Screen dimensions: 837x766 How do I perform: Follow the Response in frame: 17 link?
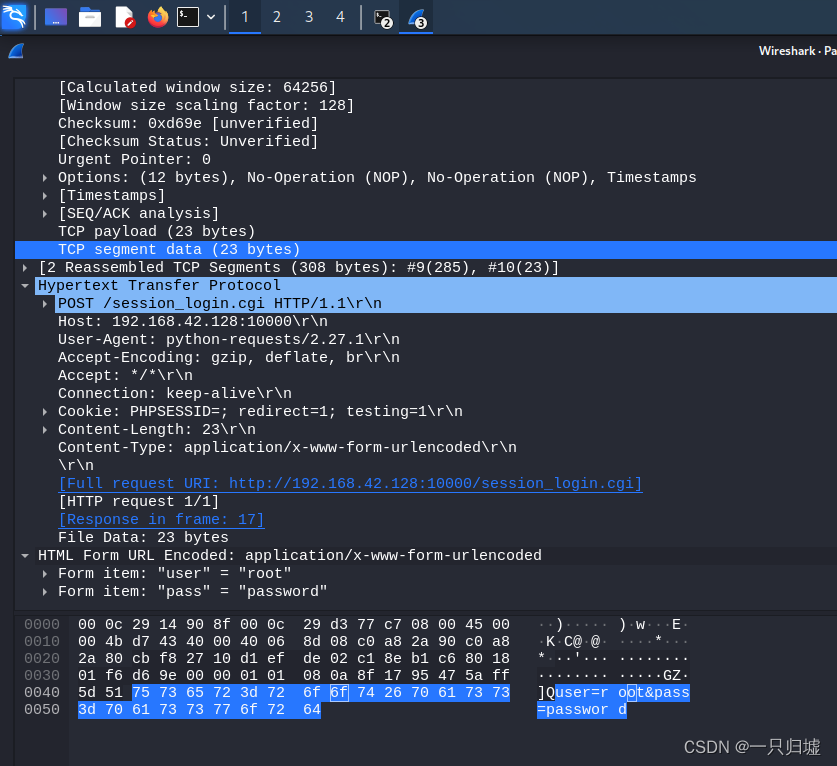tap(161, 519)
